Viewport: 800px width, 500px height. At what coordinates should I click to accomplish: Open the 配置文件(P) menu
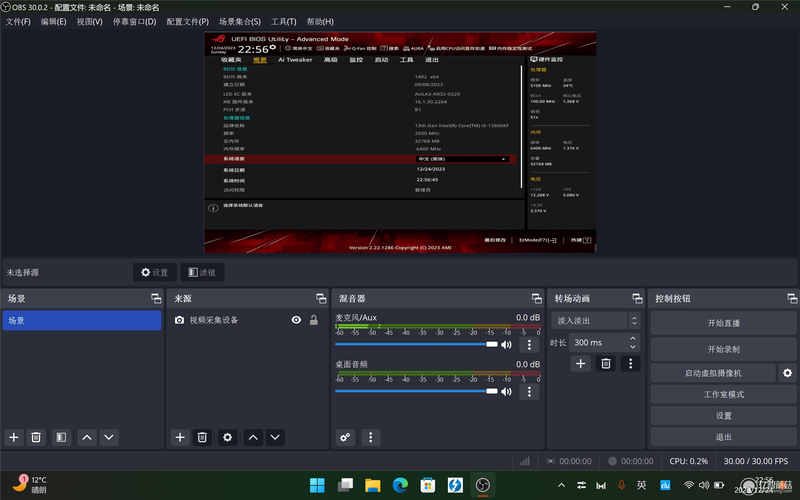pos(188,21)
